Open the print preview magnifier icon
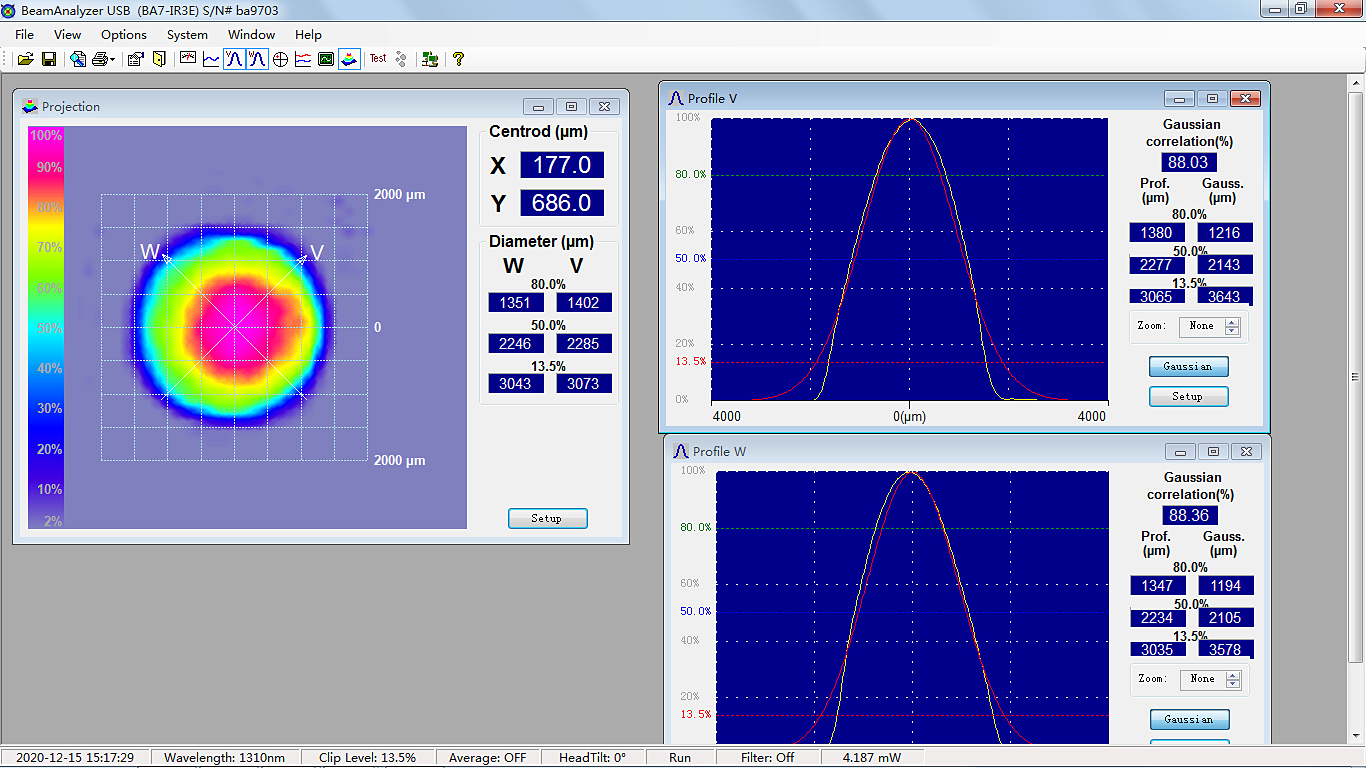 tap(78, 59)
